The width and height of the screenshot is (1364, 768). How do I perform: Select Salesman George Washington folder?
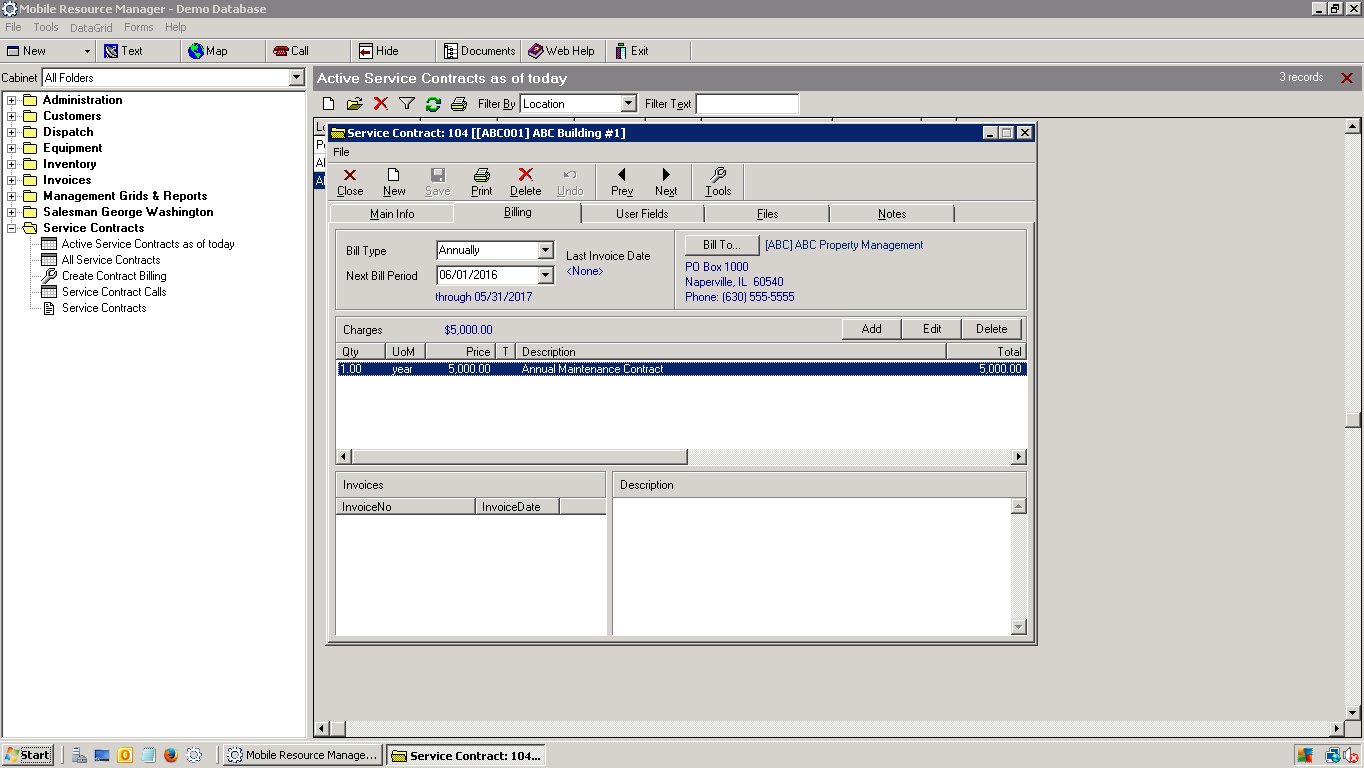click(128, 212)
